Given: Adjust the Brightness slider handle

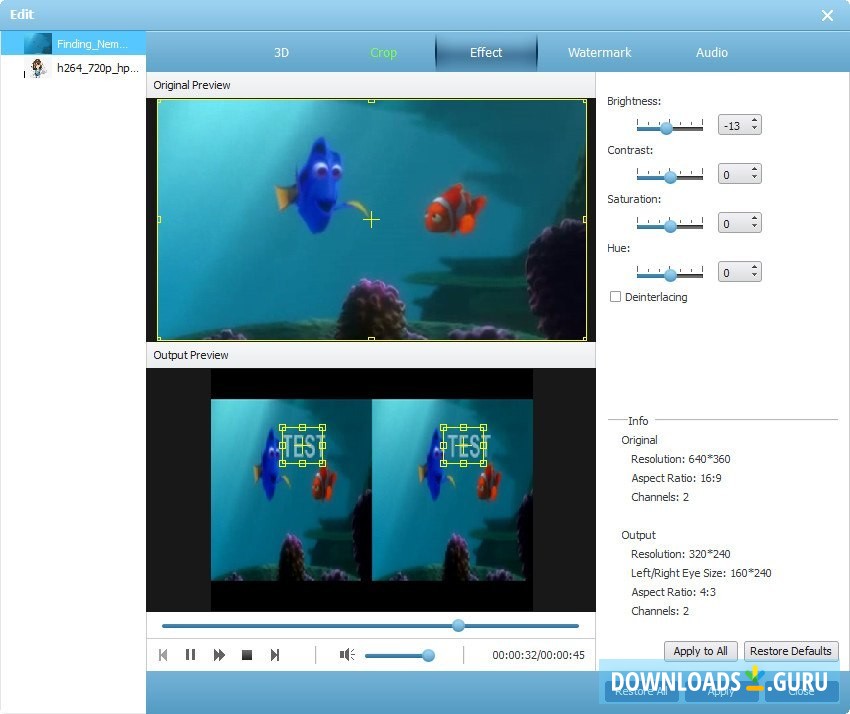Looking at the screenshot, I should [666, 128].
